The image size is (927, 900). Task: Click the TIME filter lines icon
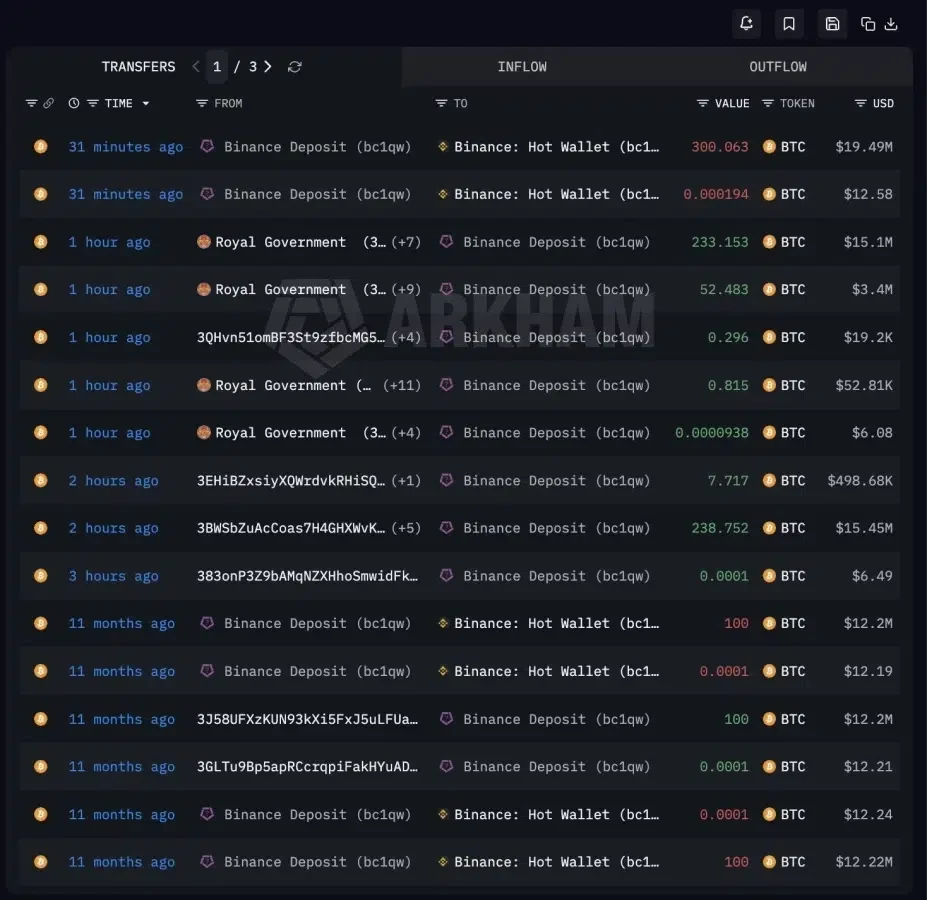(x=93, y=103)
